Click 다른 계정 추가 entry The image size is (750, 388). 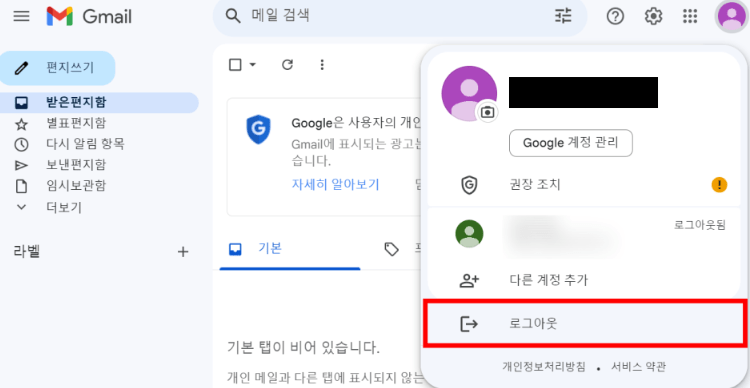tap(584, 280)
